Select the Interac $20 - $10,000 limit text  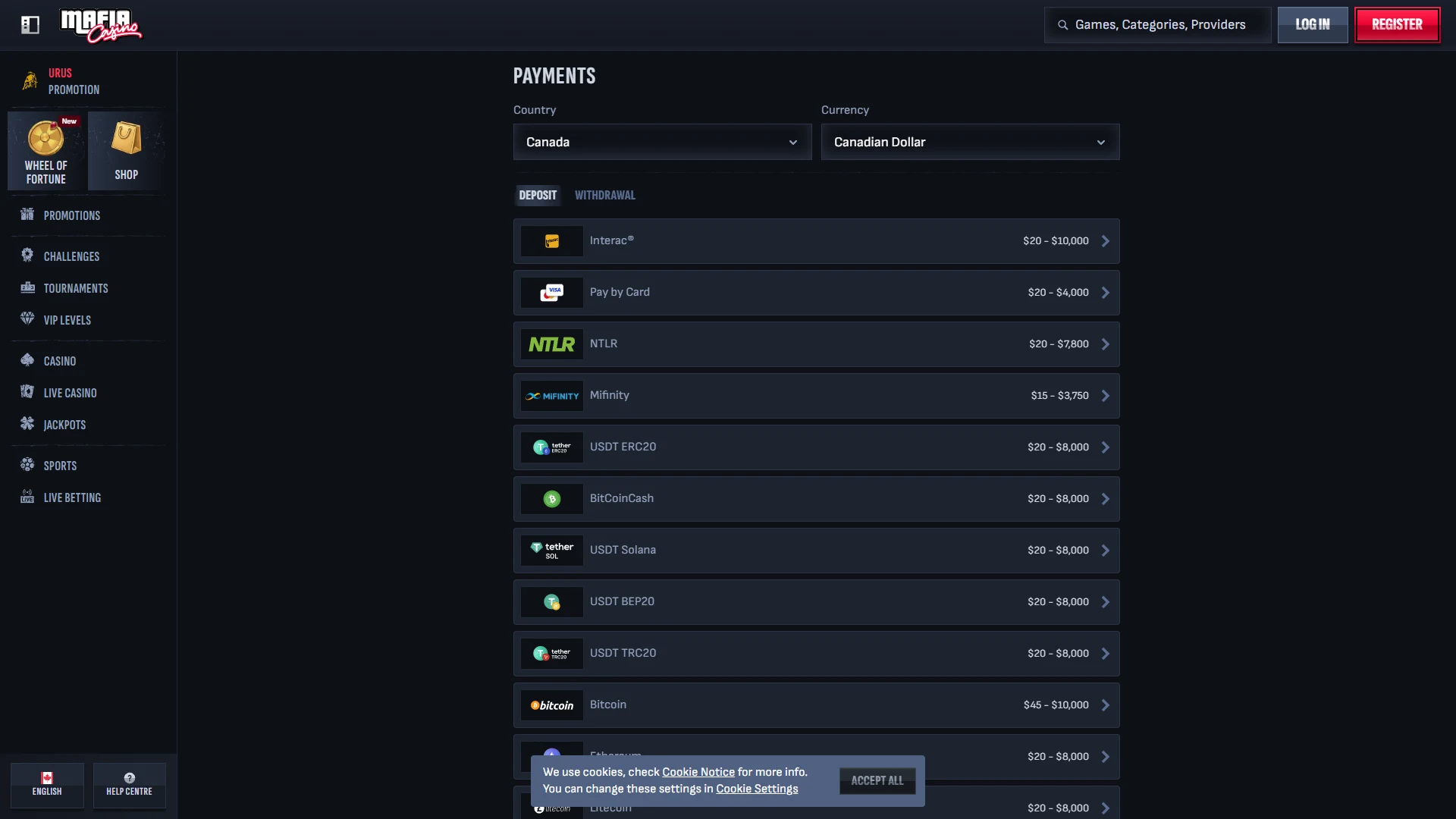coord(1056,241)
